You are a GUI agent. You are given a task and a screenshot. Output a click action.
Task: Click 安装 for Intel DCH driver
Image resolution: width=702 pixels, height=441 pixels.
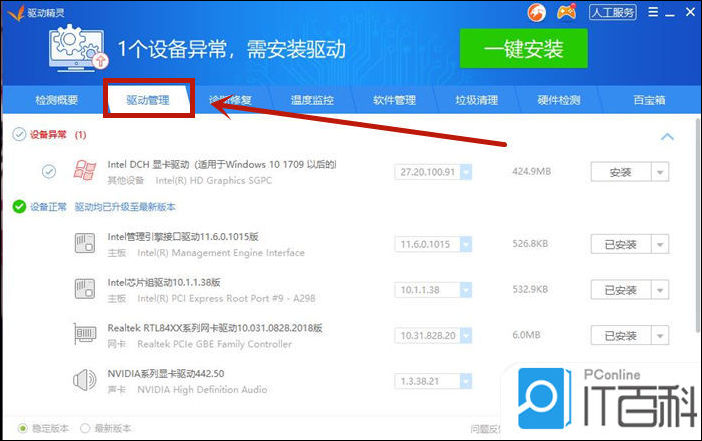621,172
